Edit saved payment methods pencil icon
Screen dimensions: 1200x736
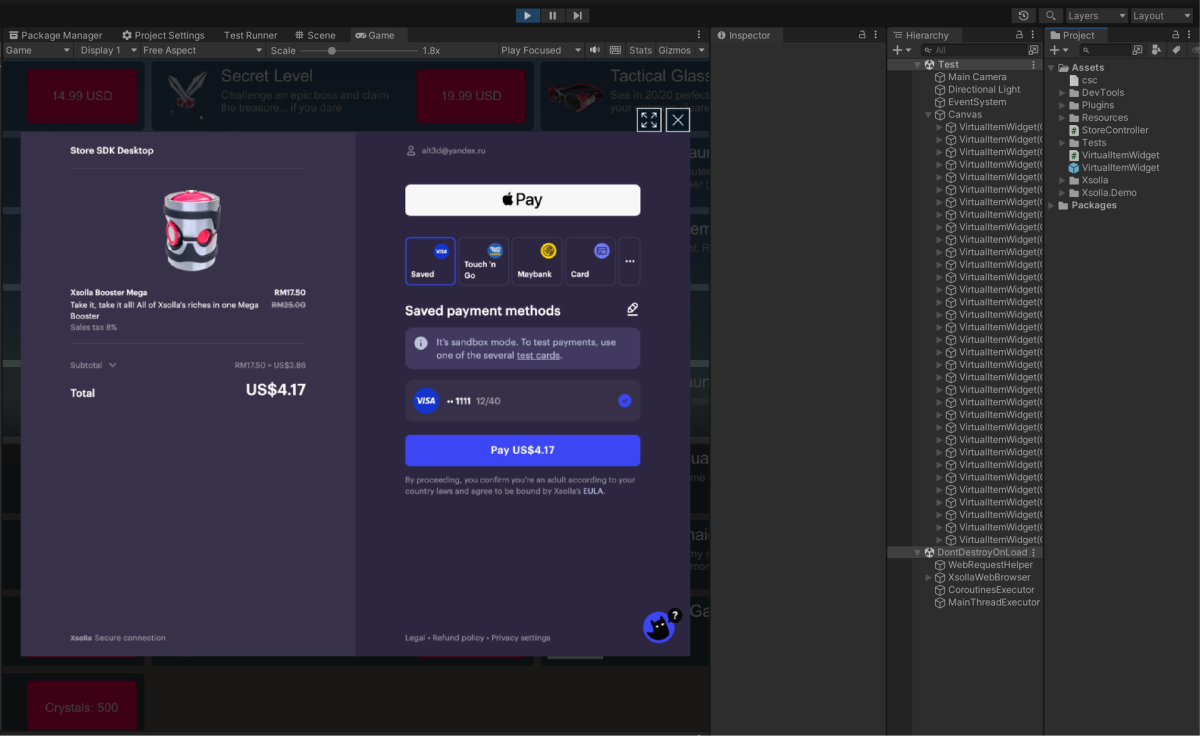(632, 310)
